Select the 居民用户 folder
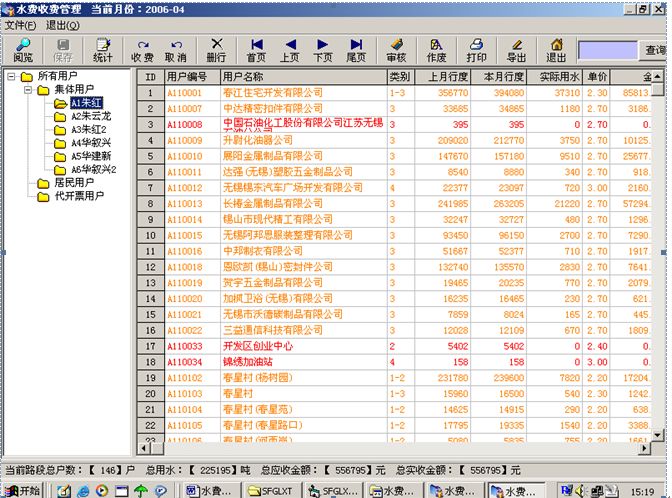This screenshot has height=498, width=672. click(74, 183)
